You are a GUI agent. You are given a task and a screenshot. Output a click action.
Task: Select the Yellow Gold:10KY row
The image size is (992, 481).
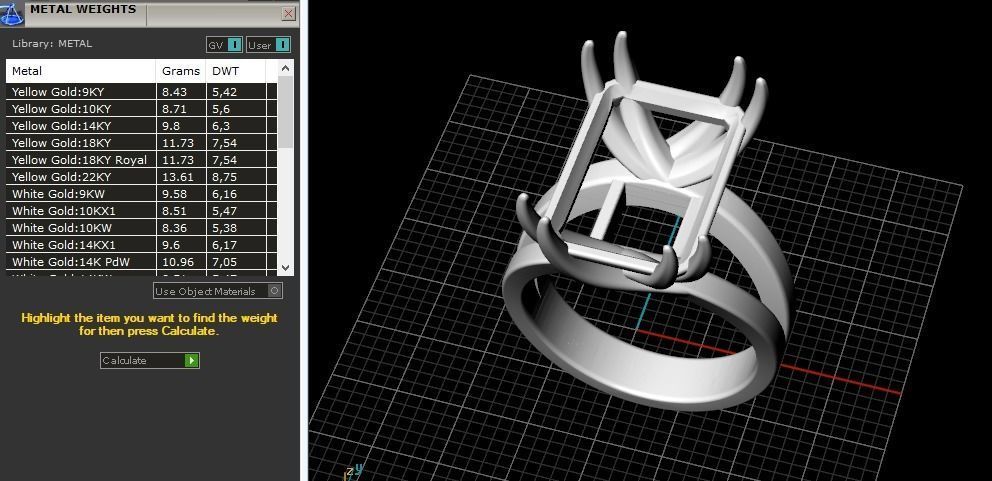click(x=142, y=109)
